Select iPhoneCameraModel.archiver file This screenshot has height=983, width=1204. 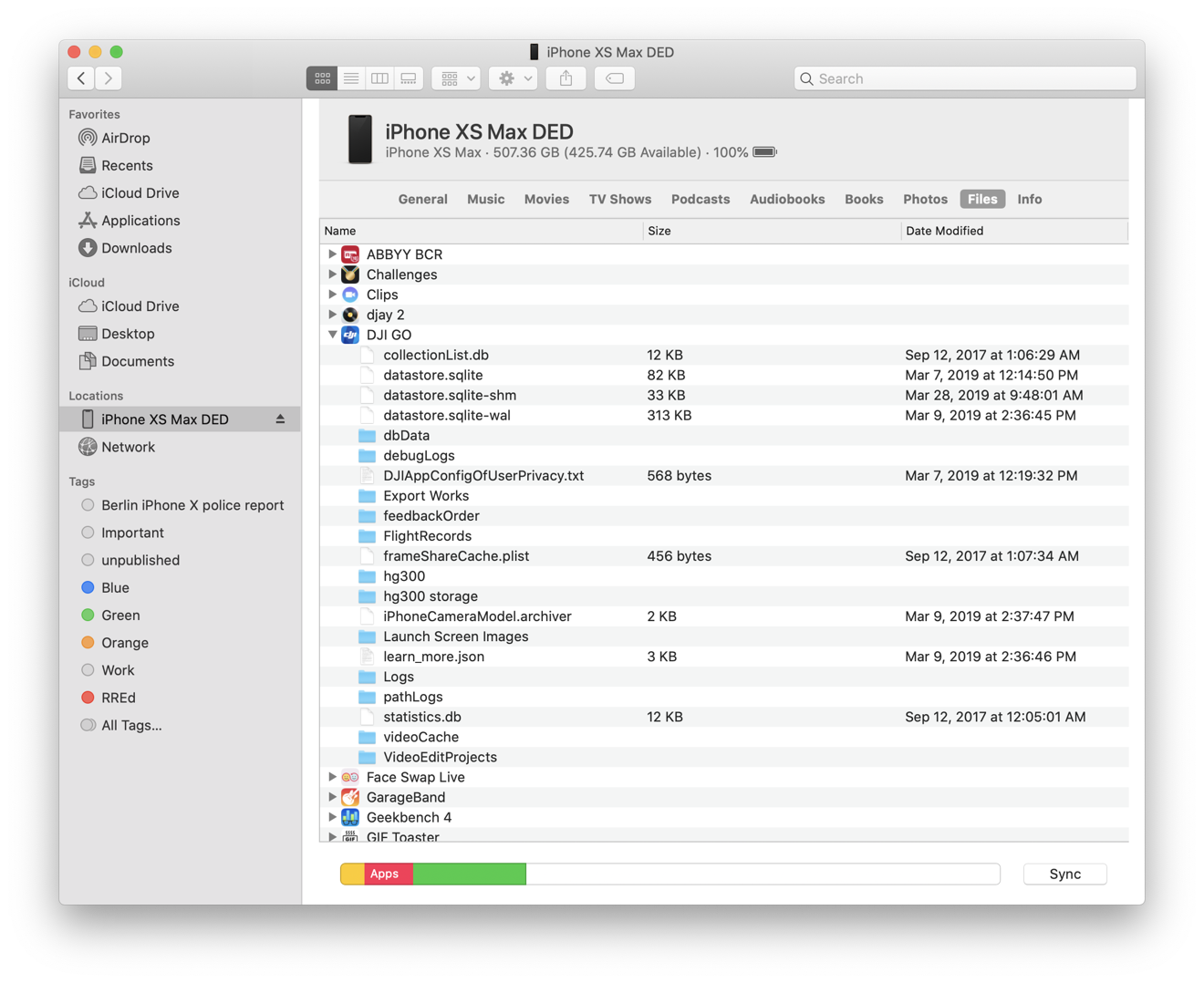click(x=724, y=616)
